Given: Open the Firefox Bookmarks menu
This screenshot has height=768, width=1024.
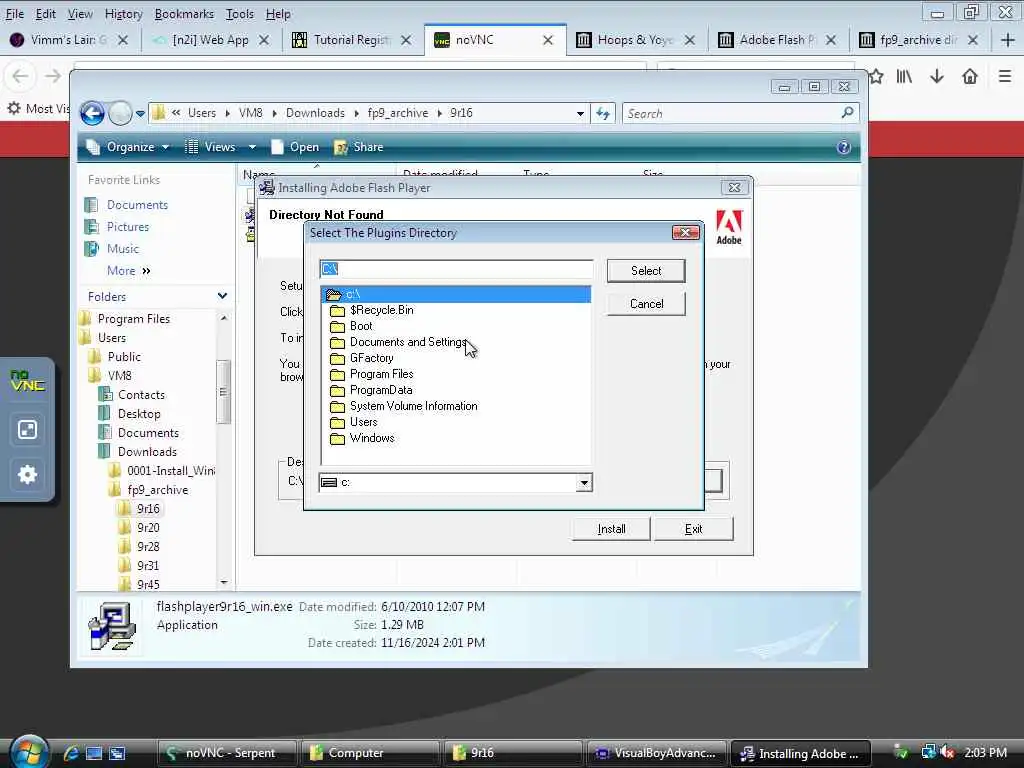Looking at the screenshot, I should pos(184,14).
